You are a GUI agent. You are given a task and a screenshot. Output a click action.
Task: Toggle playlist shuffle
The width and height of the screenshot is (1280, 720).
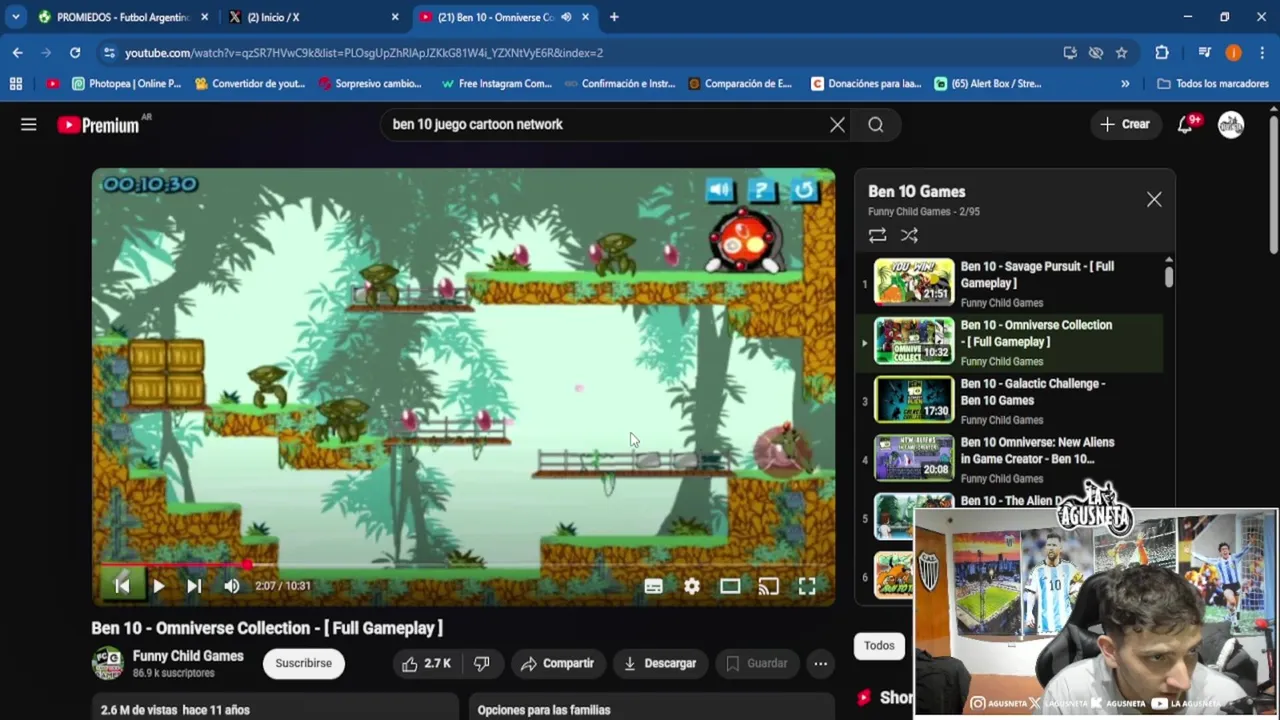(909, 235)
